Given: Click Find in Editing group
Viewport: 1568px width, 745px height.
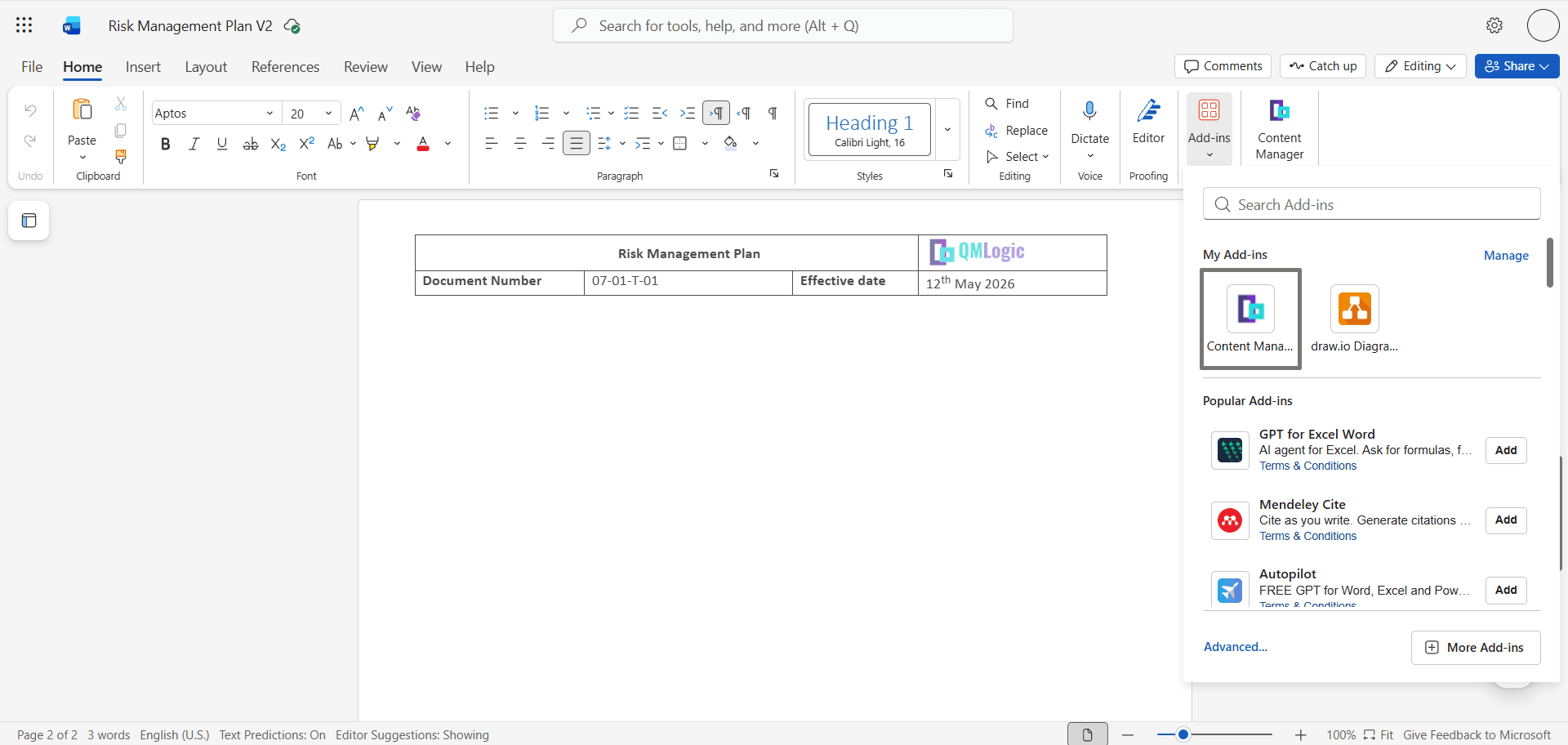Looking at the screenshot, I should pos(1007,104).
